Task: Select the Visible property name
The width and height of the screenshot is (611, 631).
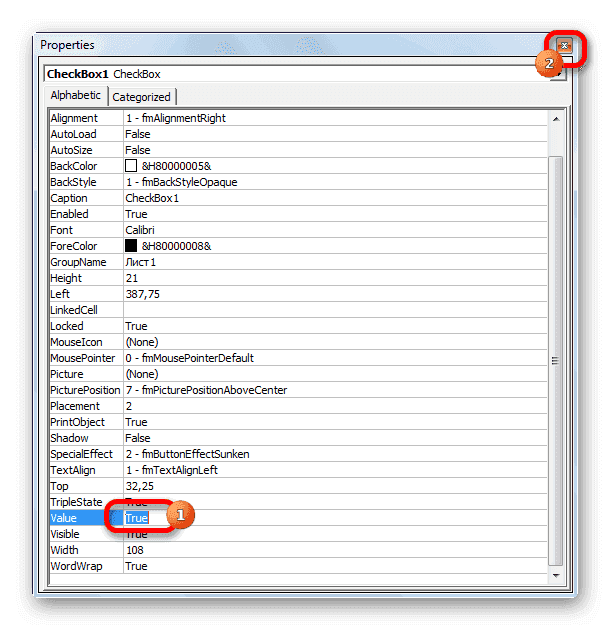Action: (x=65, y=534)
